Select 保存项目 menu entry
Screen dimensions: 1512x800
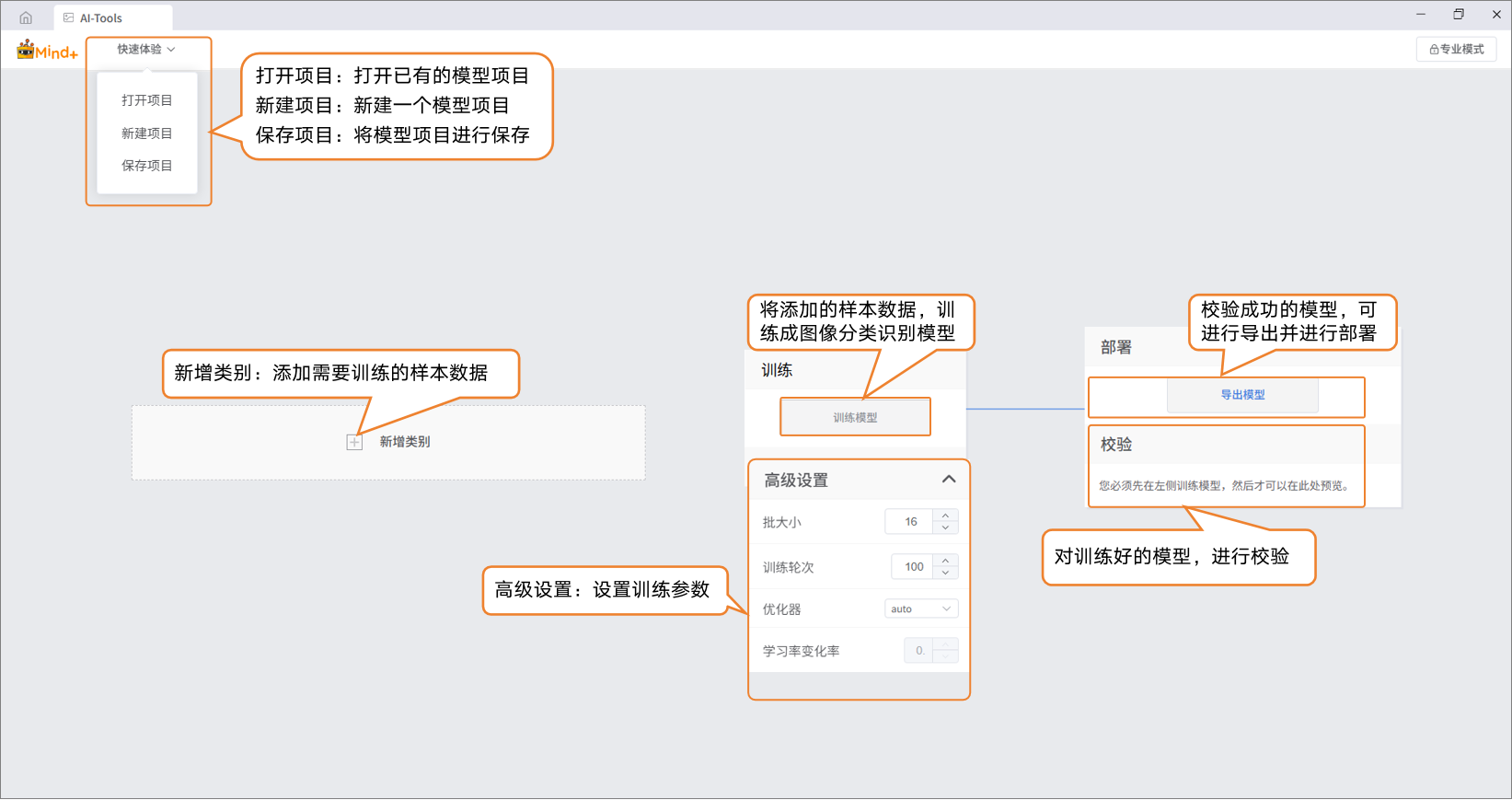147,166
